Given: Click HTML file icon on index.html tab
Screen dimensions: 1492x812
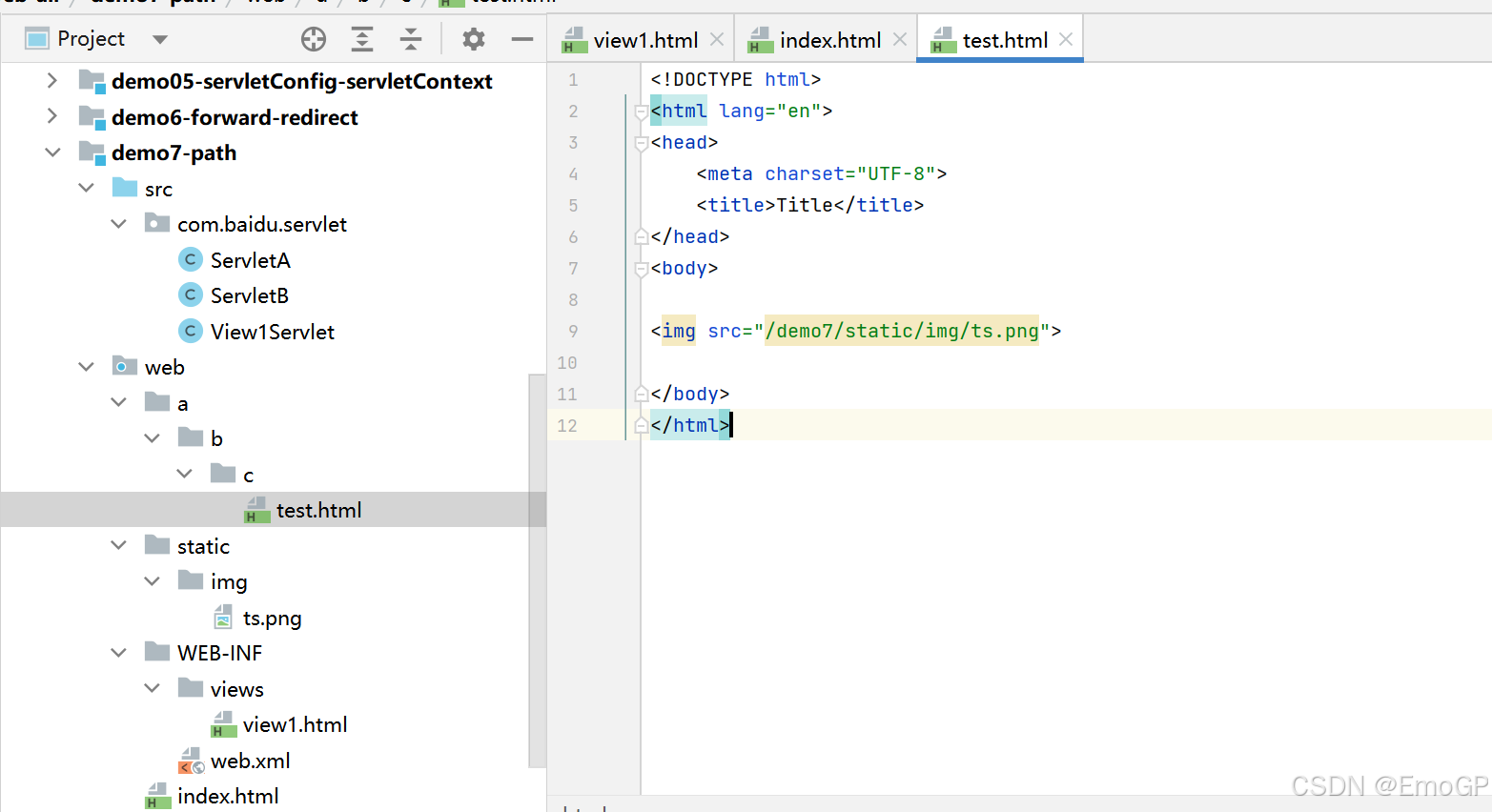Looking at the screenshot, I should pyautogui.click(x=761, y=40).
